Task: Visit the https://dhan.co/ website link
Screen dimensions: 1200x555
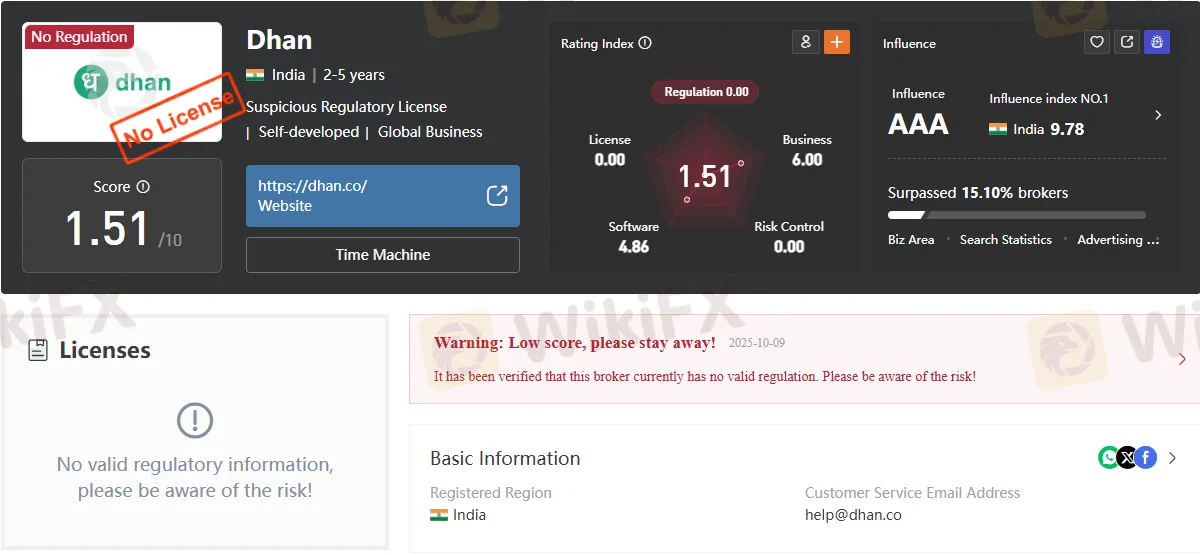Action: (383, 196)
